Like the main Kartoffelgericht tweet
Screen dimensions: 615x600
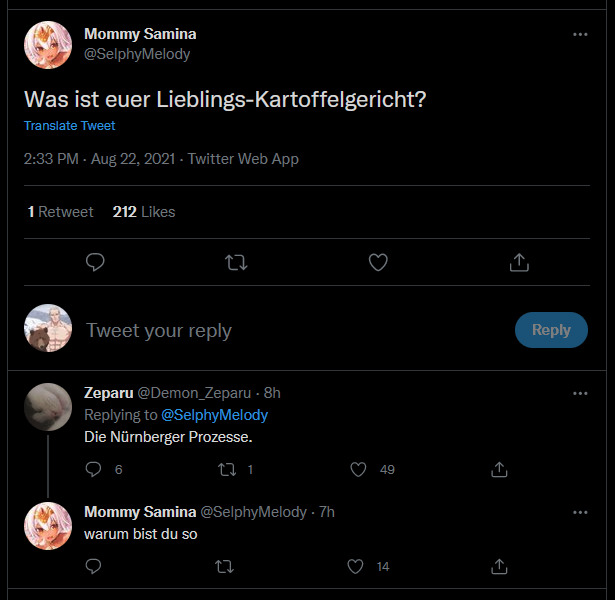tap(378, 263)
